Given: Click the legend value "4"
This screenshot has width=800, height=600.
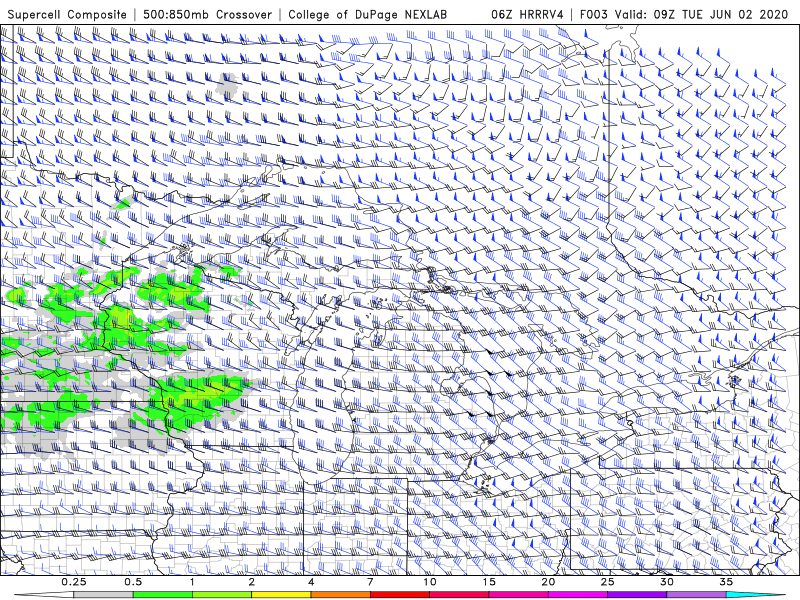Looking at the screenshot, I should [x=311, y=582].
